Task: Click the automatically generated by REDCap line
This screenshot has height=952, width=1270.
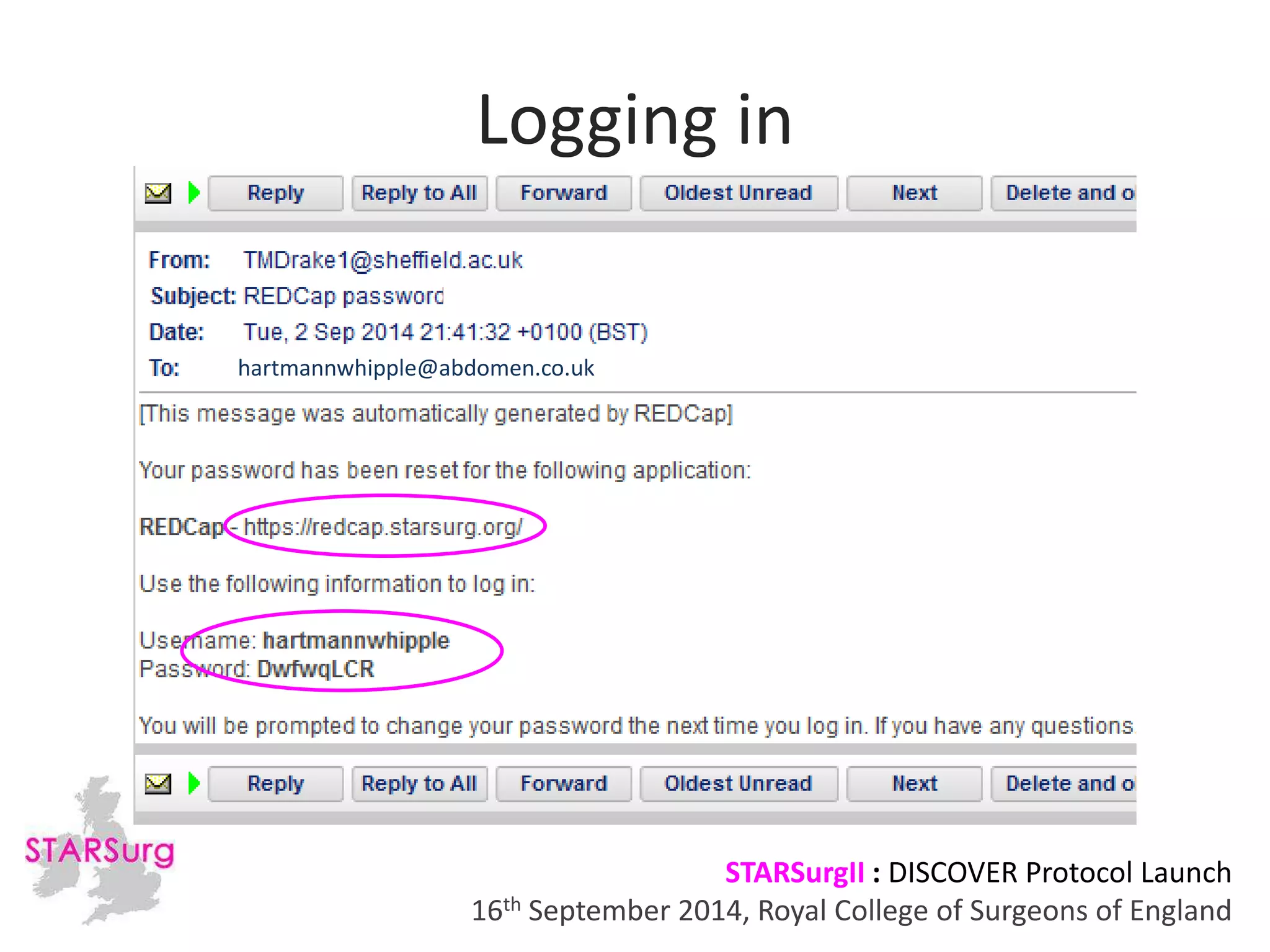Action: point(436,414)
